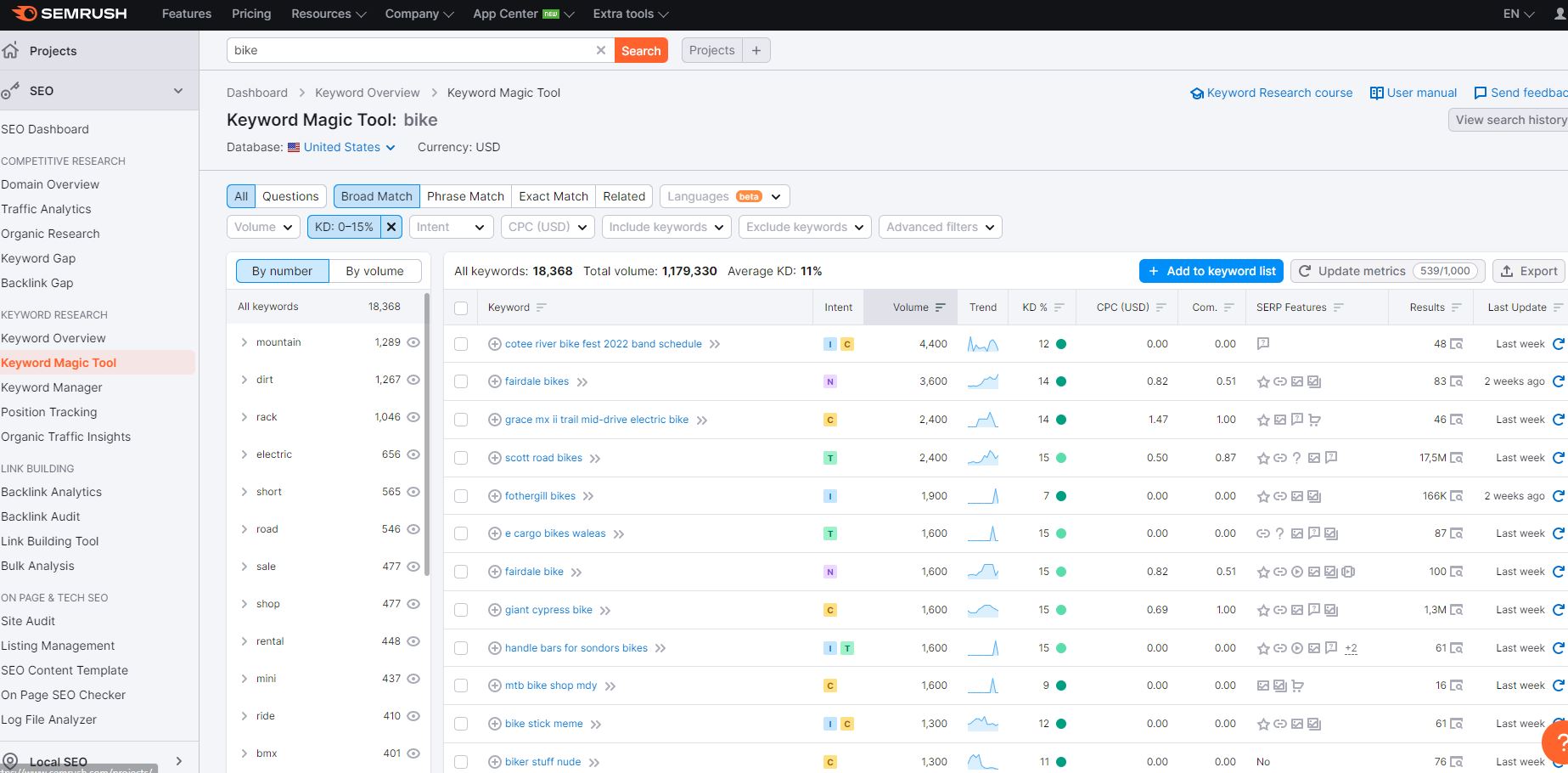Viewport: 1568px width, 773px height.
Task: Click the Projects home icon in sidebar
Action: pos(10,50)
